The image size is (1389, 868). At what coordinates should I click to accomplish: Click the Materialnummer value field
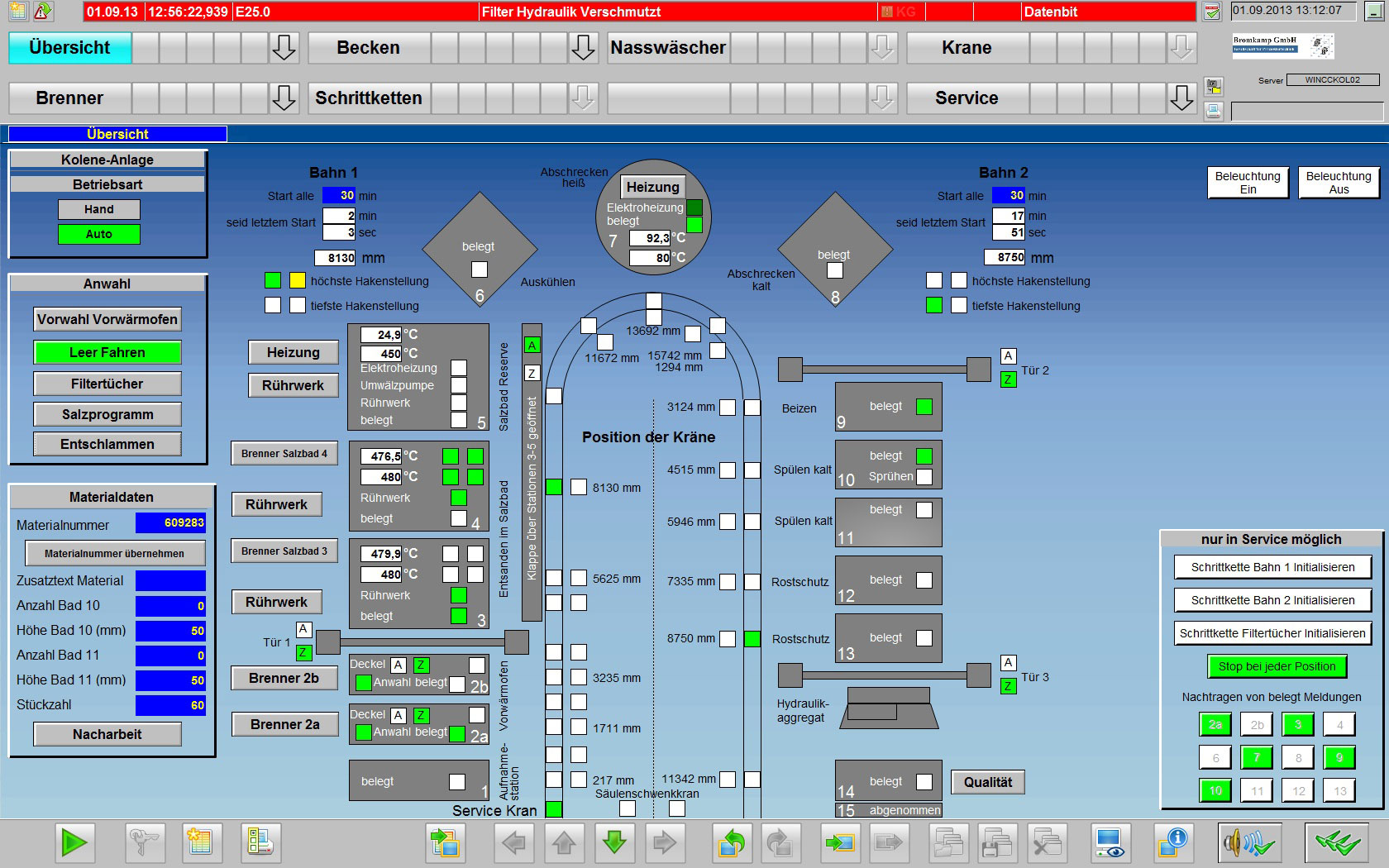click(170, 523)
